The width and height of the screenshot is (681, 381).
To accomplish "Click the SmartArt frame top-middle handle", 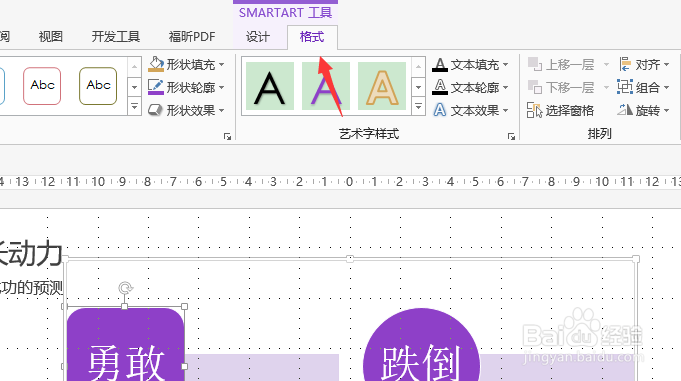I will pyautogui.click(x=350, y=259).
